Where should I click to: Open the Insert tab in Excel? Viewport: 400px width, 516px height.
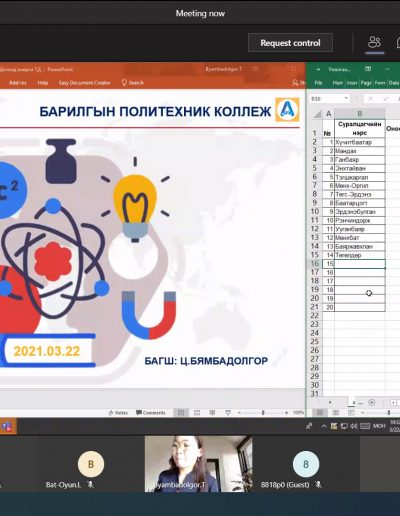tap(352, 83)
